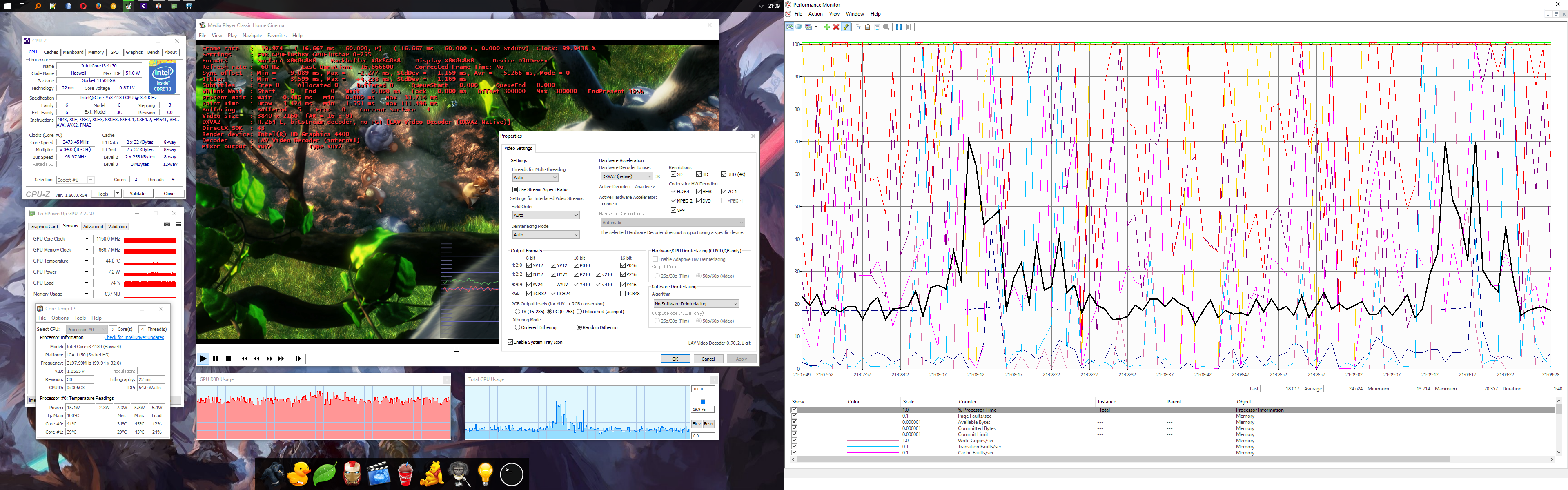The image size is (1568, 490).
Task: Click the Validate button in CPU-Z
Action: [138, 194]
